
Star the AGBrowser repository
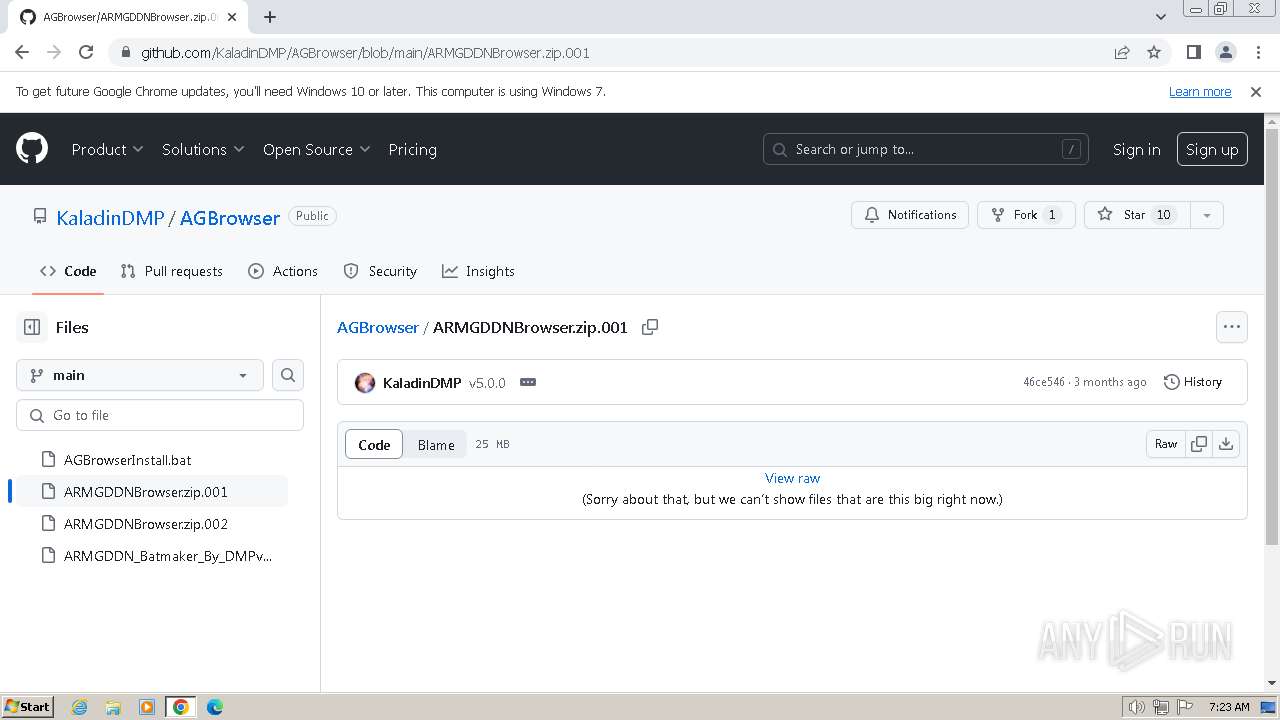click(x=1136, y=215)
